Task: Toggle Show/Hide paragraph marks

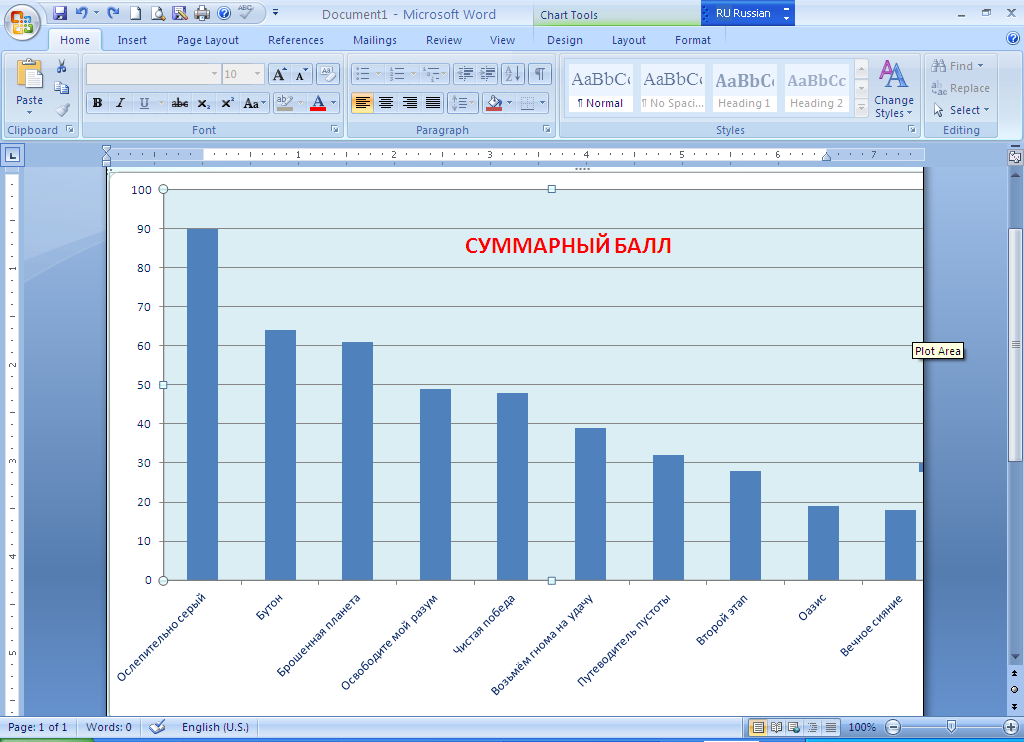Action: coord(540,74)
